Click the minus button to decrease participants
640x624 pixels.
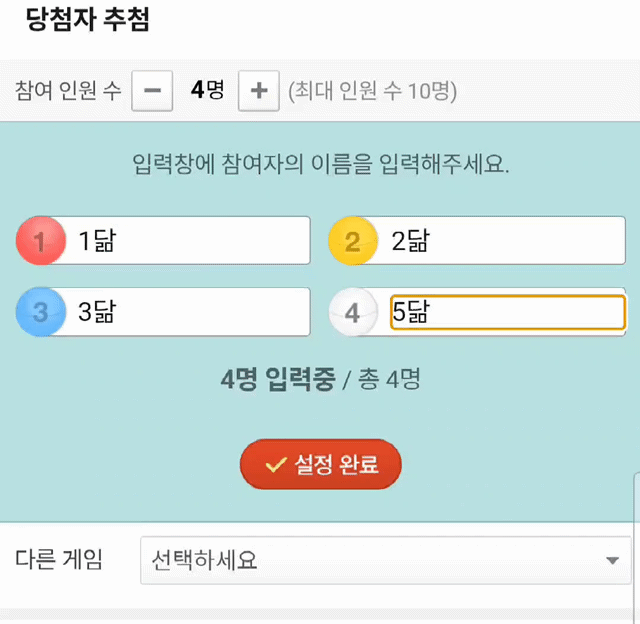pyautogui.click(x=152, y=91)
